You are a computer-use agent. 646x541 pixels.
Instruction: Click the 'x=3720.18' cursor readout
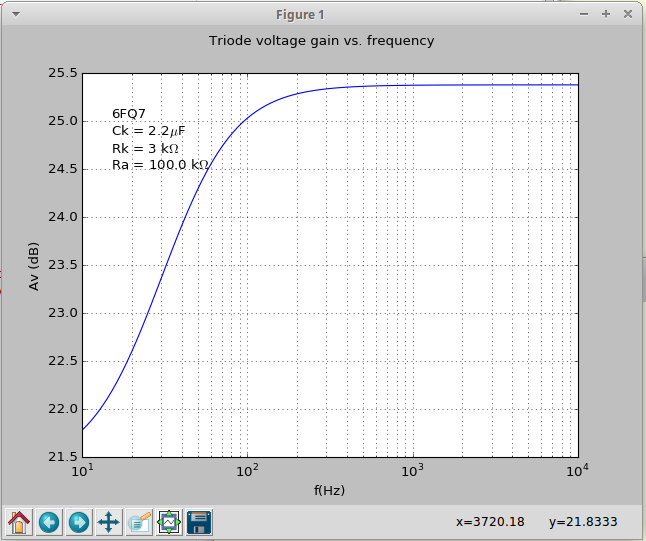[x=490, y=522]
